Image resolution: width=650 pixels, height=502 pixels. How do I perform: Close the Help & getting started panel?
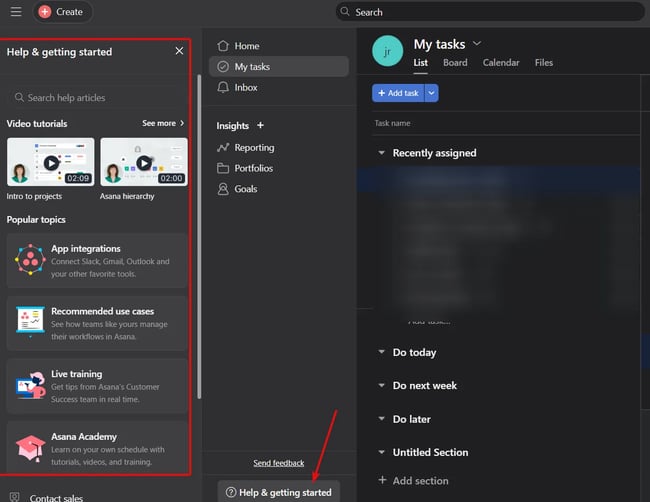(x=179, y=51)
